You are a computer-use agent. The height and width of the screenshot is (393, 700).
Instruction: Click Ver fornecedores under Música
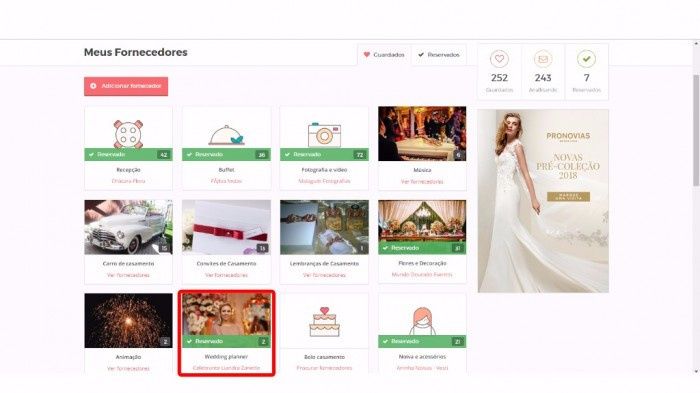[x=422, y=182]
